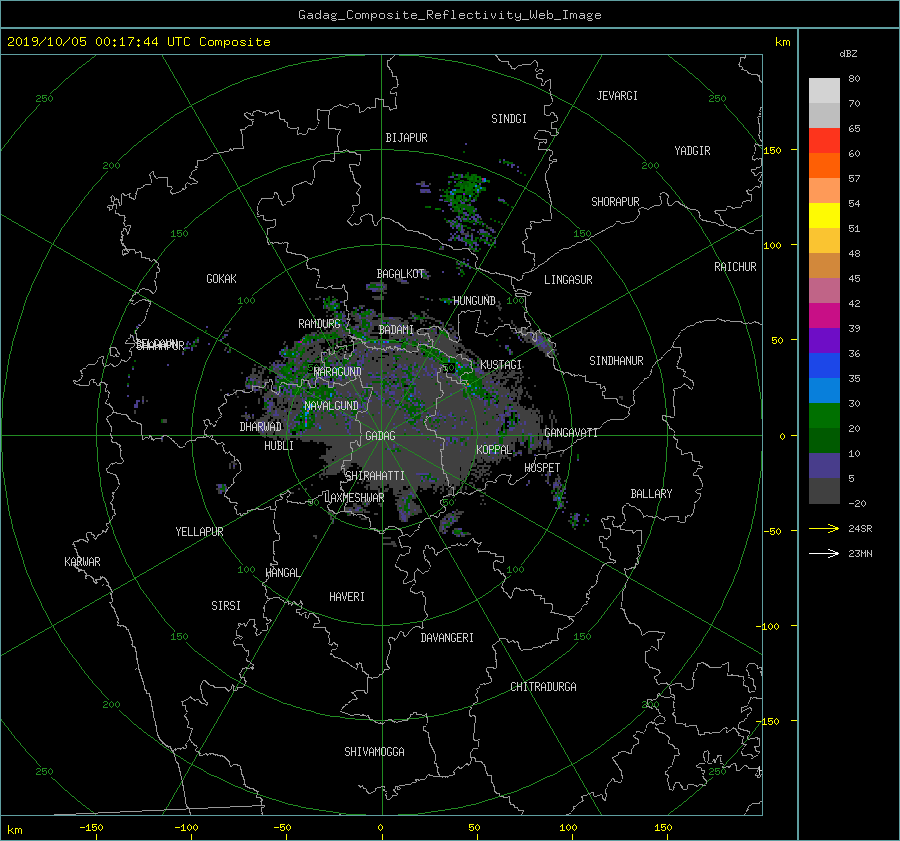Select the LINGASUR label

coord(568,280)
